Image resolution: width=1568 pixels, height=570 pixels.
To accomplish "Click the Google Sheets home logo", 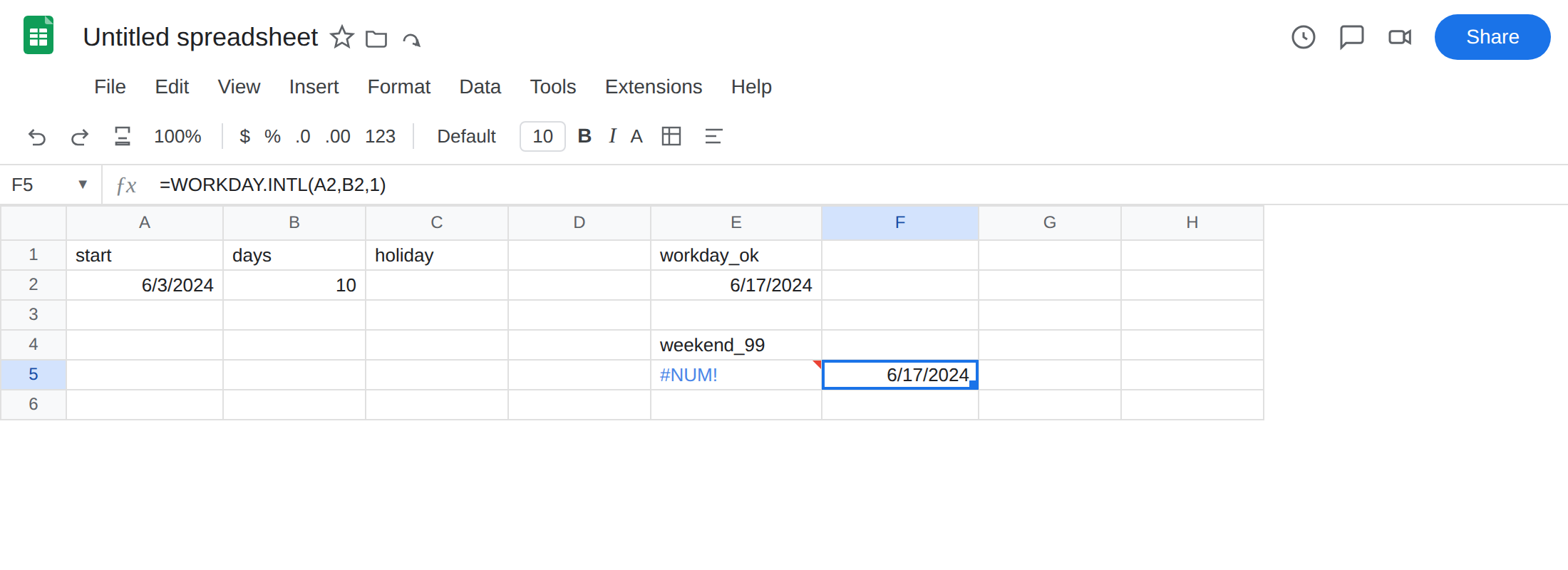I will click(x=38, y=35).
